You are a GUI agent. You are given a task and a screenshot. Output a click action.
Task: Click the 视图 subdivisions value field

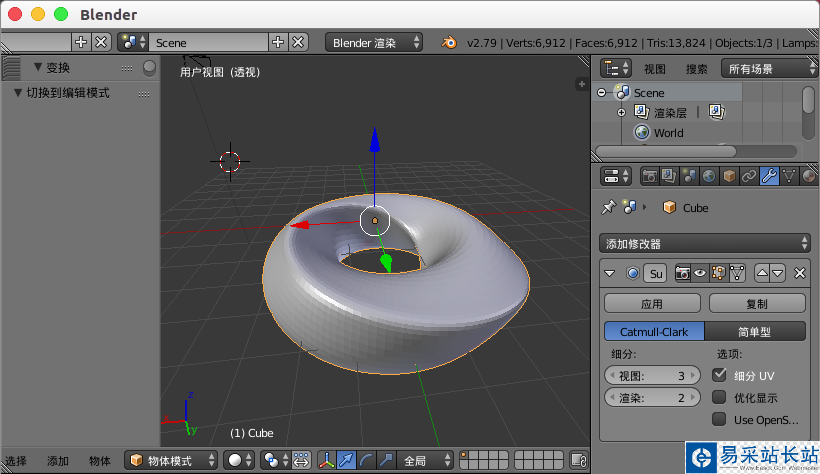tap(652, 375)
